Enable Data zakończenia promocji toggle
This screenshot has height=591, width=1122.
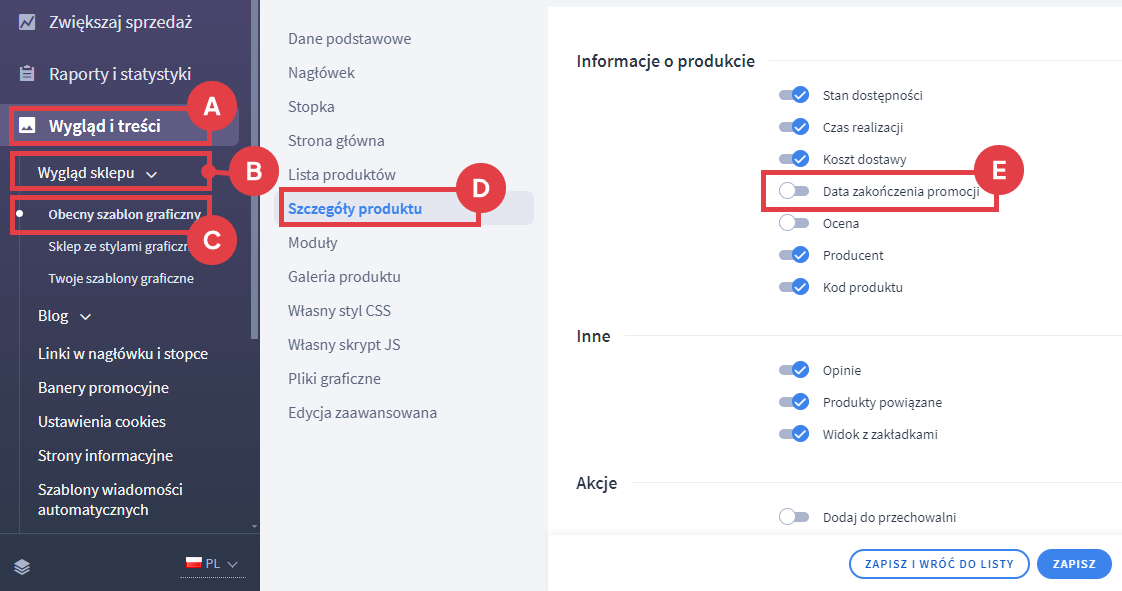793,191
